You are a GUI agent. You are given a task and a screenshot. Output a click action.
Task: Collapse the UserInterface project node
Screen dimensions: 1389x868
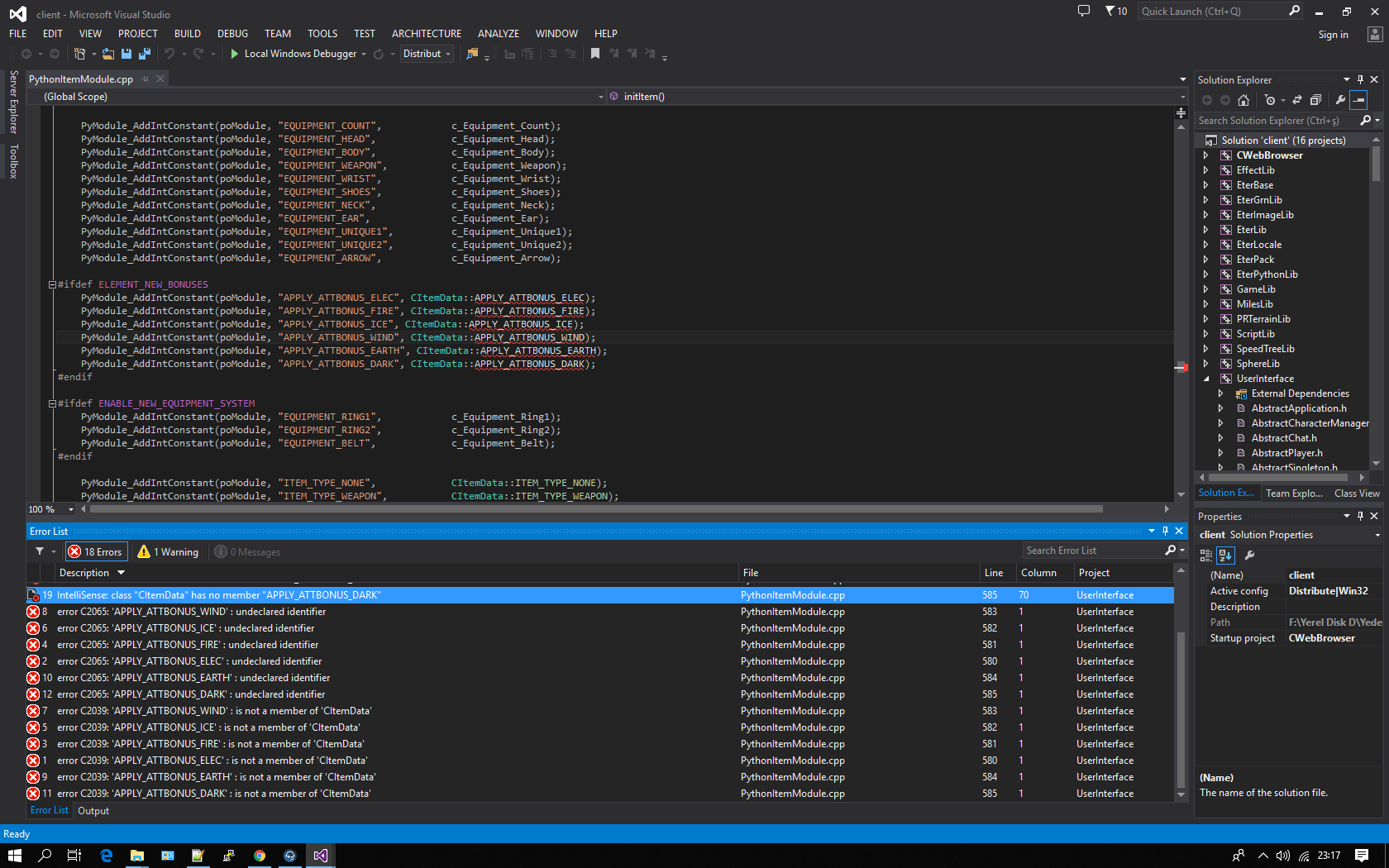[x=1206, y=379]
